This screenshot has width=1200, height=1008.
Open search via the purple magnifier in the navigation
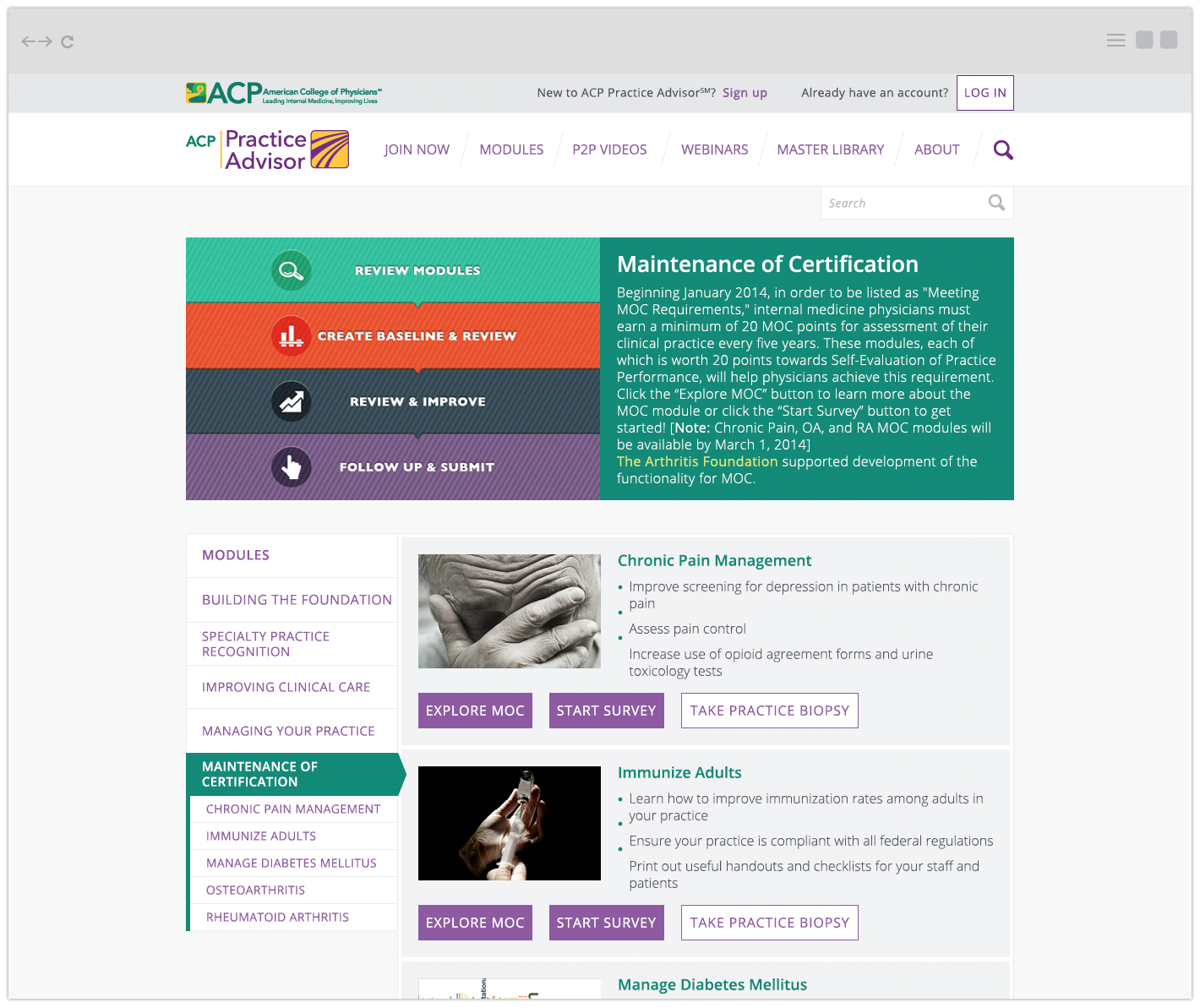[x=1003, y=150]
